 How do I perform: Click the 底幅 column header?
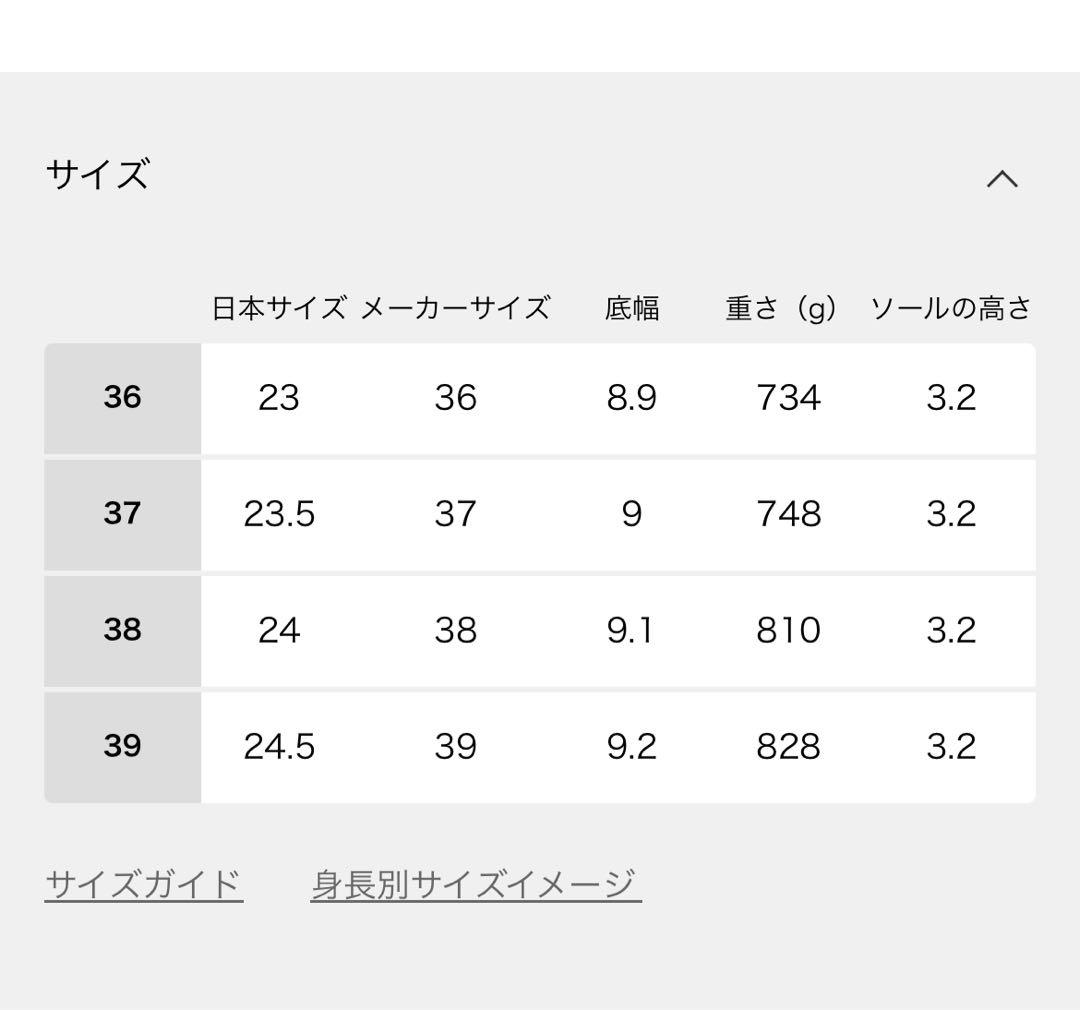(x=633, y=308)
